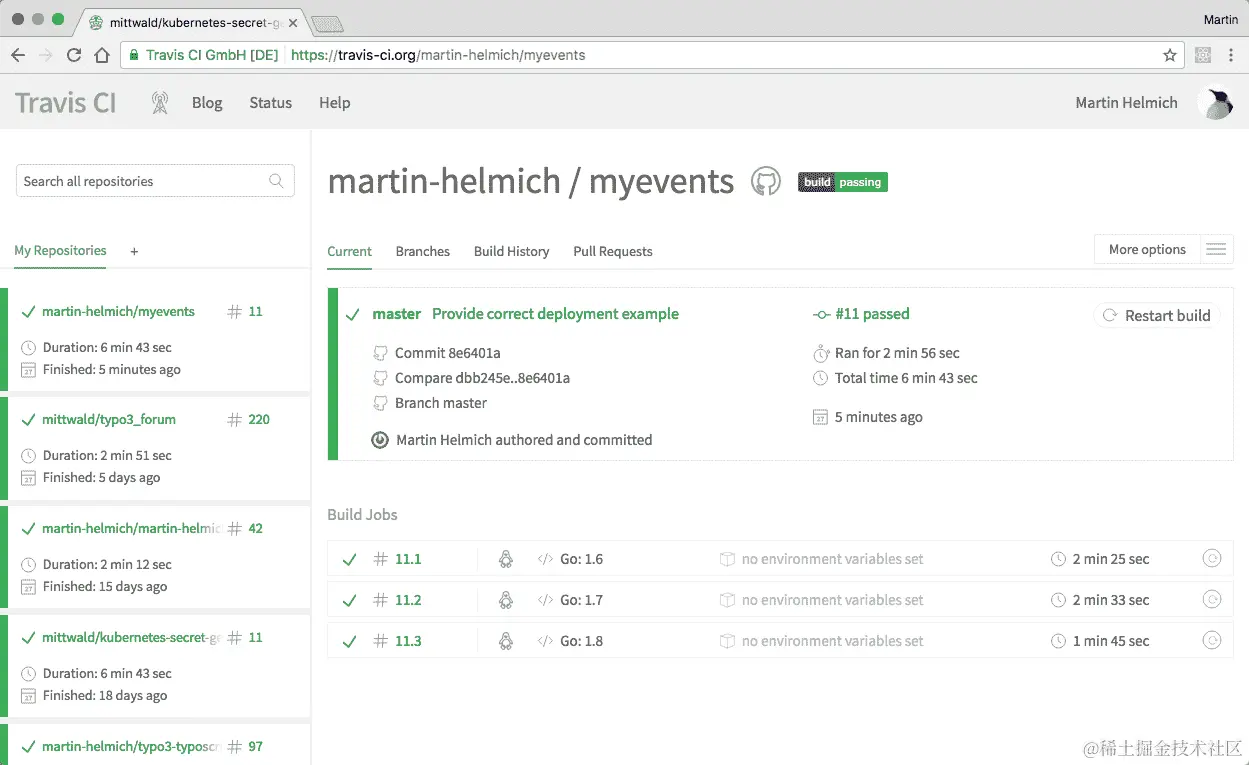Open the Status menu item
The image size is (1249, 765).
coord(270,102)
